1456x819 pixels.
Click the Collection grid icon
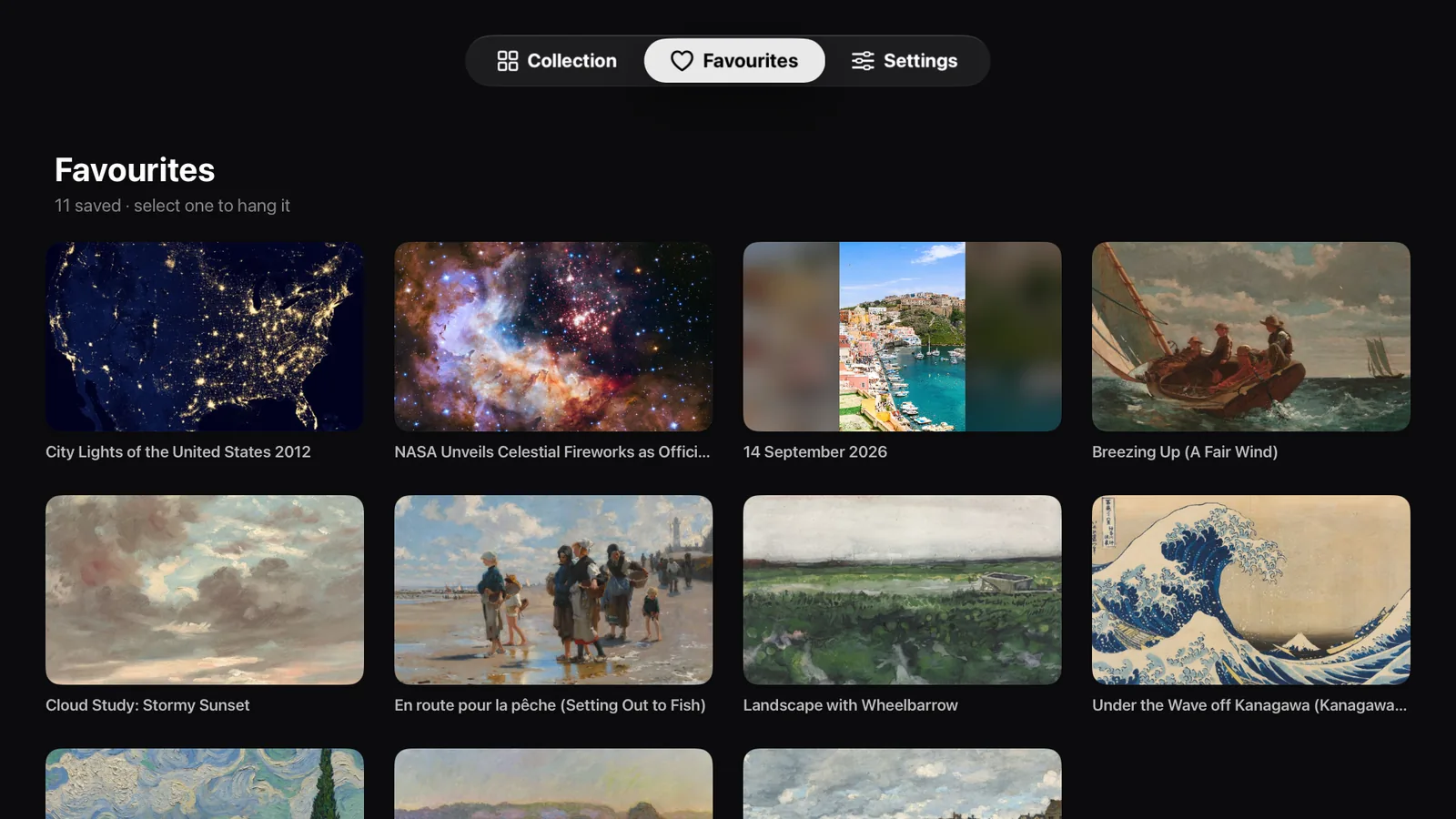pos(508,61)
